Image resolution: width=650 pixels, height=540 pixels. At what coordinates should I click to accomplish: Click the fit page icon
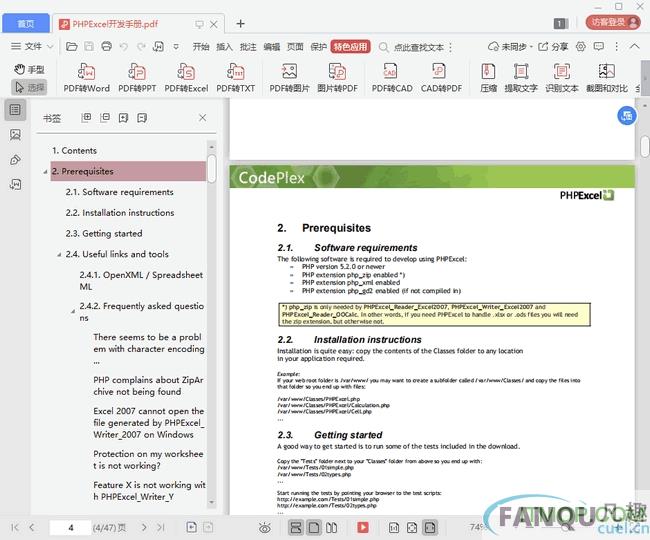click(x=412, y=527)
